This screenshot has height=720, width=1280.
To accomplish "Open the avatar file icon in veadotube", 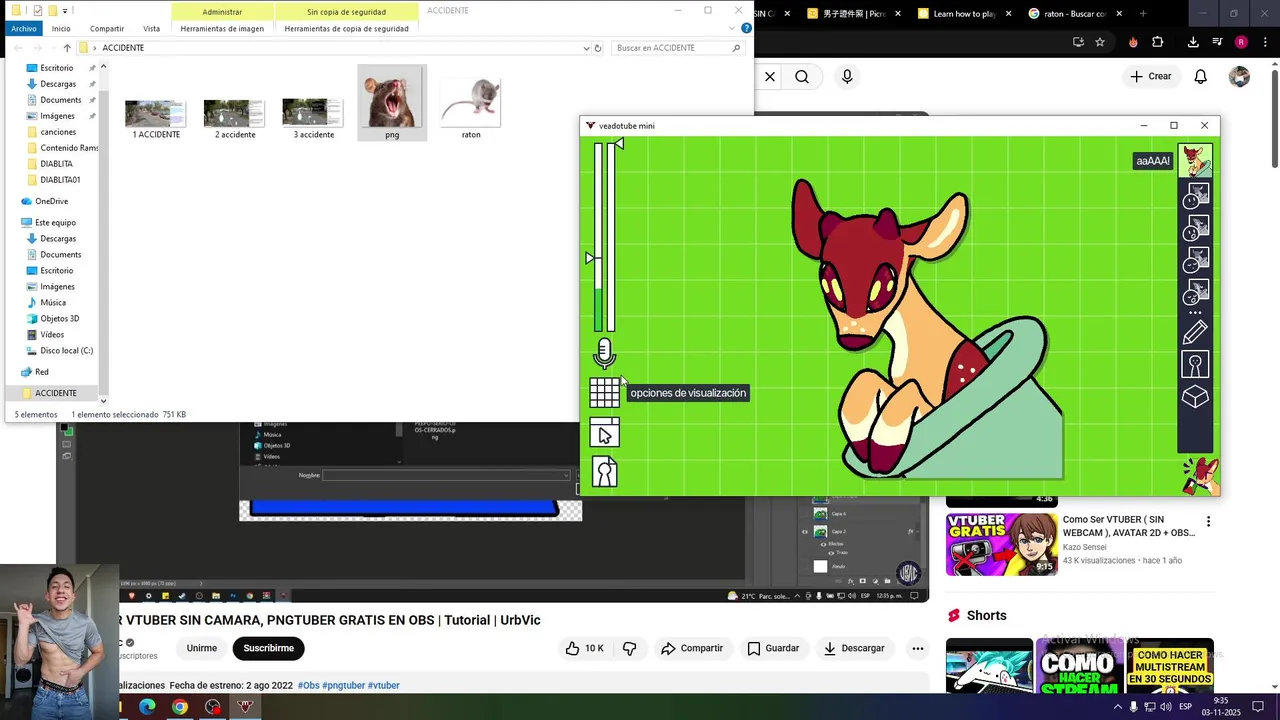I will point(604,472).
